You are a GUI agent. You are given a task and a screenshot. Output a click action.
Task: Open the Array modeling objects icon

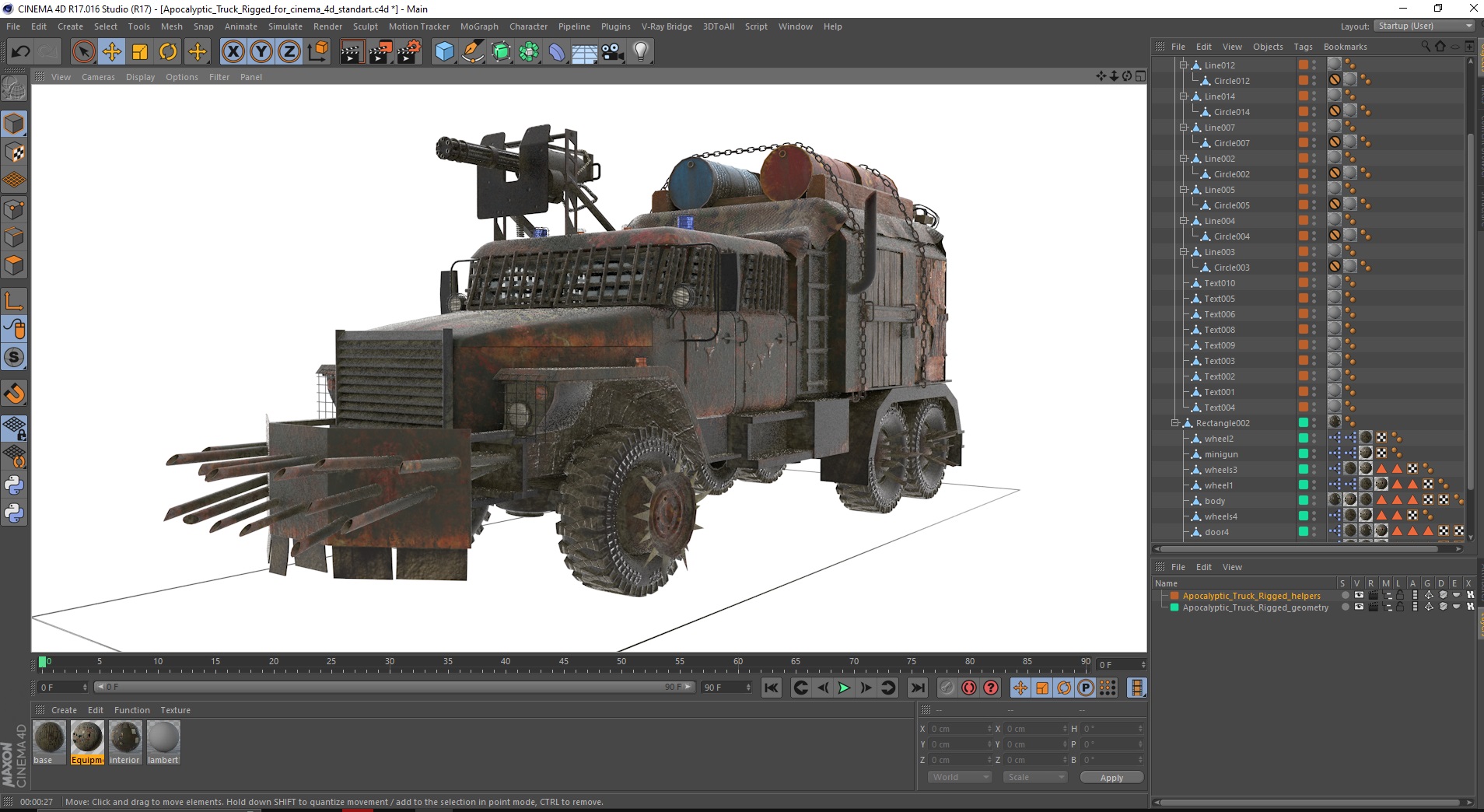coord(529,52)
